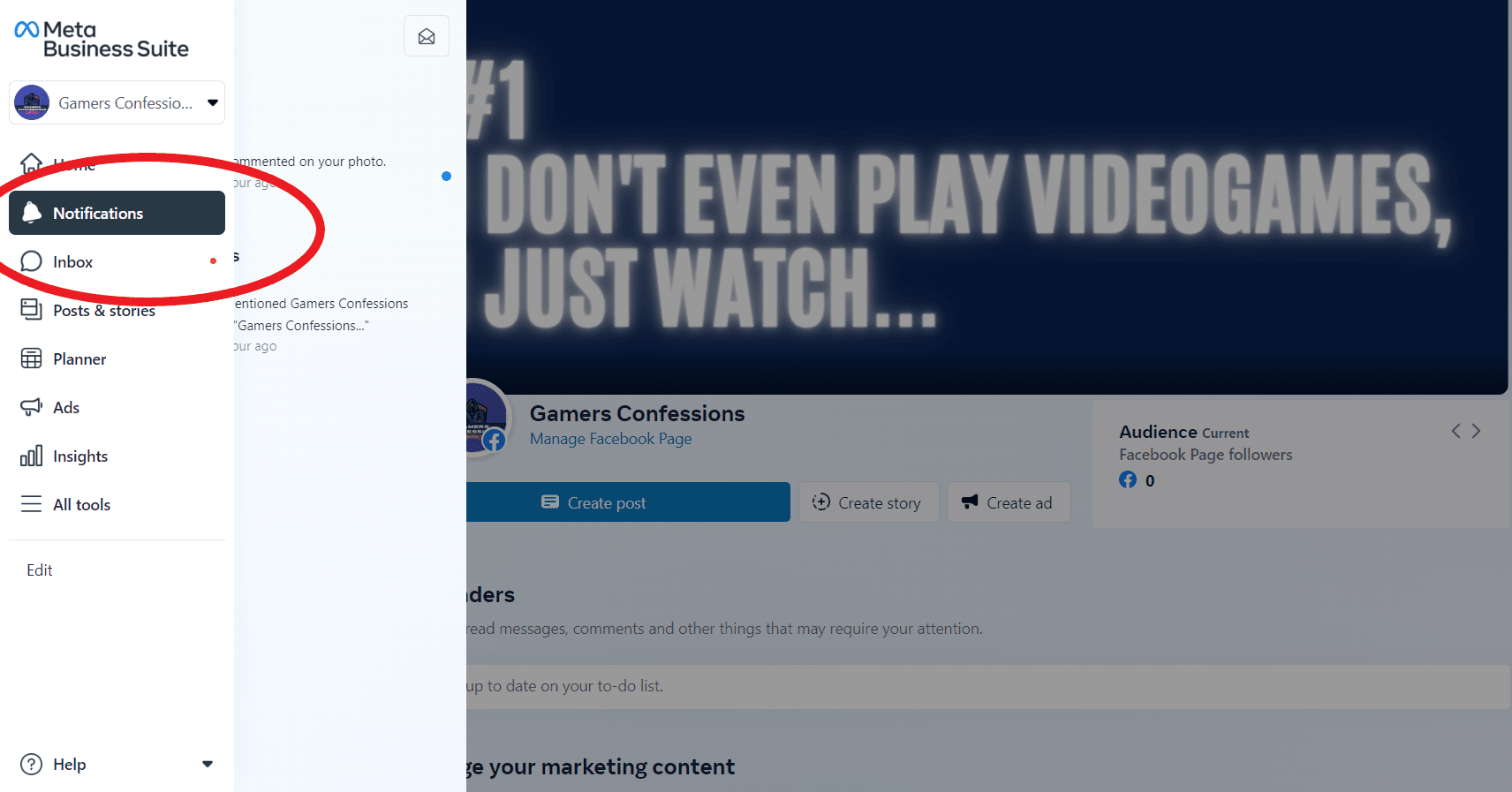Image resolution: width=1512 pixels, height=792 pixels.
Task: Click the Create ad button
Action: click(x=1009, y=502)
